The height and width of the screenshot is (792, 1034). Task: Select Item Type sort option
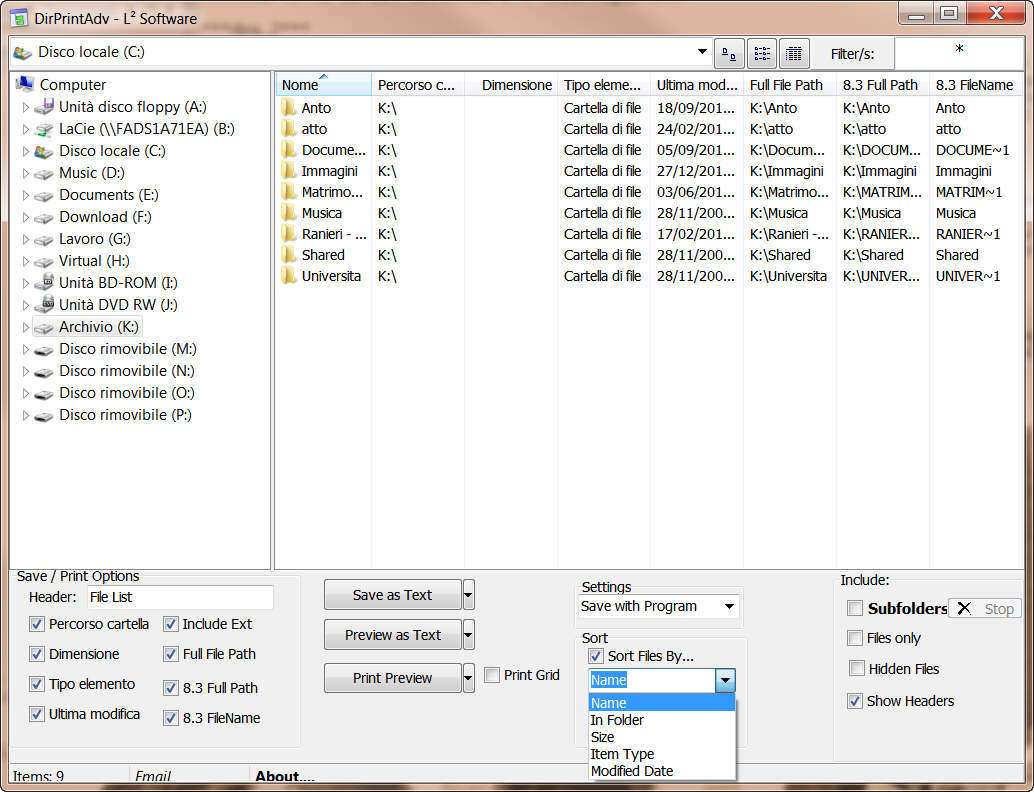click(x=661, y=754)
